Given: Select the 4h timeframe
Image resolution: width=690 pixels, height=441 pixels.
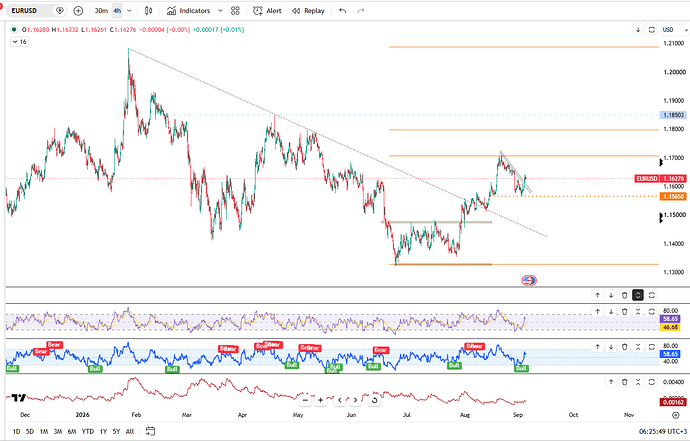Looking at the screenshot, I should tap(117, 11).
